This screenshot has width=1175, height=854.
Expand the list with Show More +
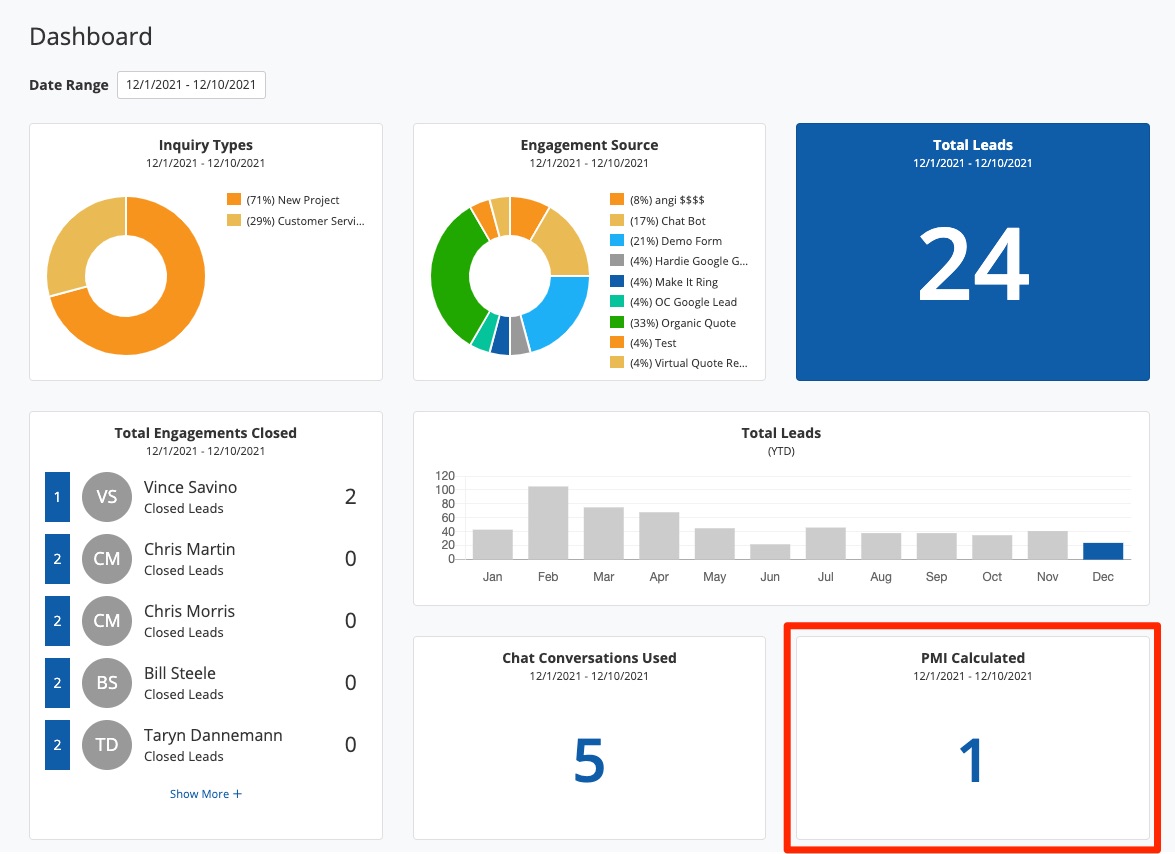click(205, 794)
